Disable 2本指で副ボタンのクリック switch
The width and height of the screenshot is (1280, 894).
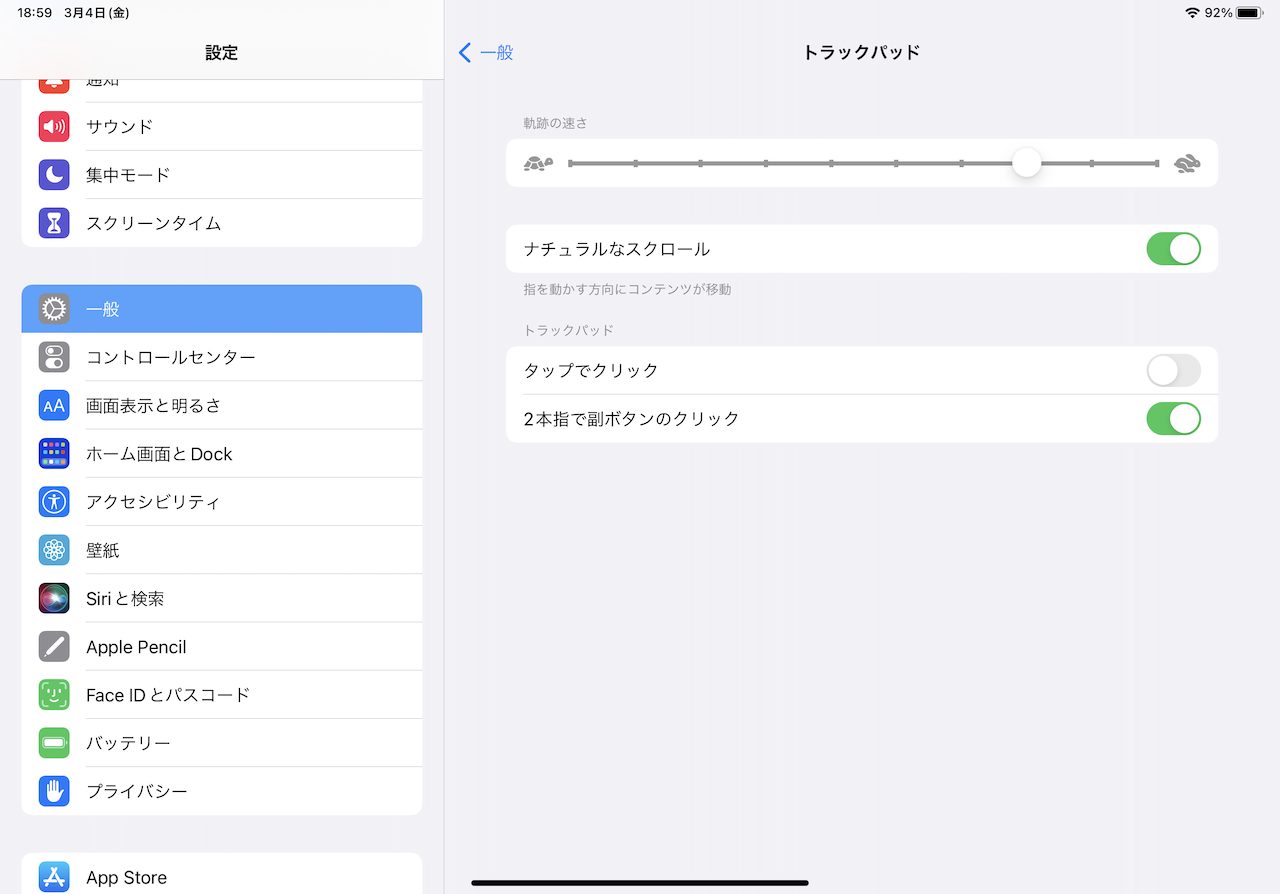coord(1173,419)
